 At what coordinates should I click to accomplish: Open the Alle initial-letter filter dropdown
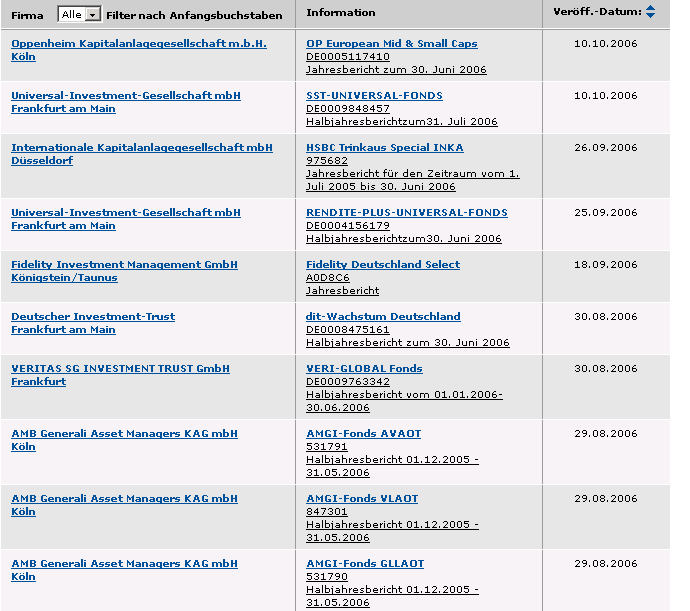[80, 15]
